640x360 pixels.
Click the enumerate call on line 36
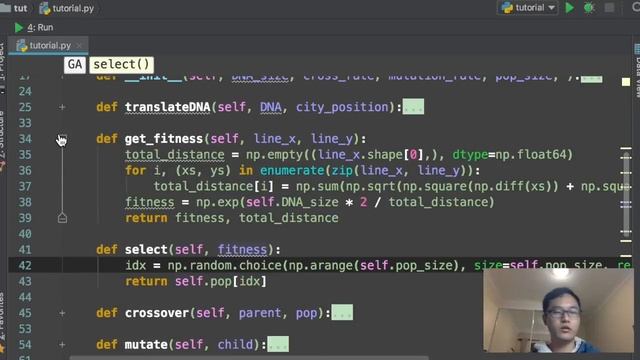click(x=292, y=170)
